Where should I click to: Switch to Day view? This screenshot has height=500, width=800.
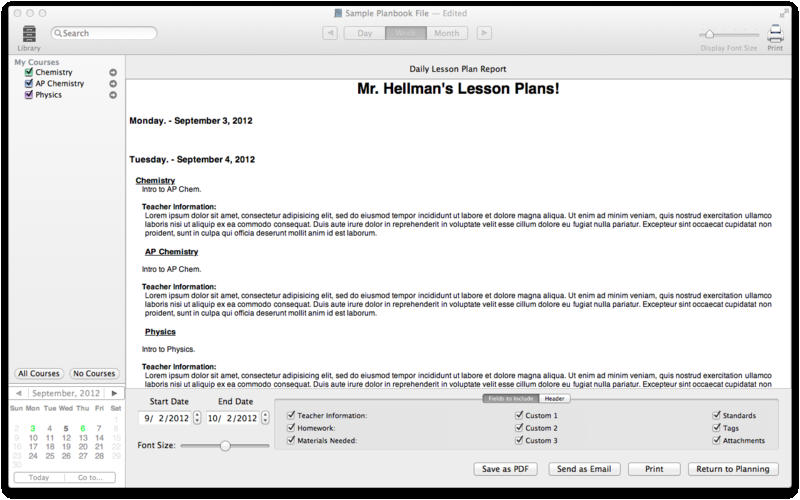(x=364, y=33)
